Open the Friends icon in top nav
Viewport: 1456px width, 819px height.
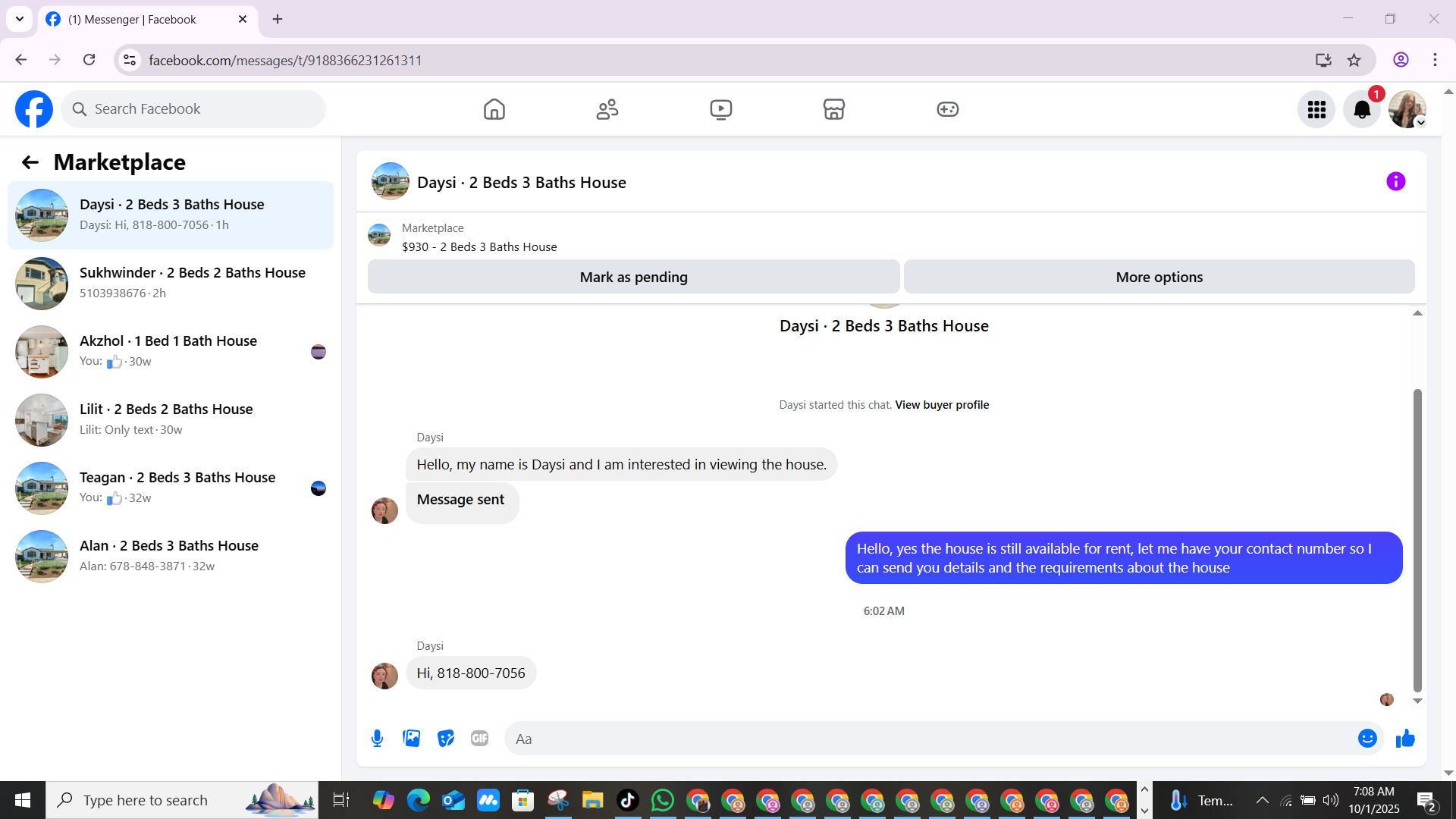[607, 109]
